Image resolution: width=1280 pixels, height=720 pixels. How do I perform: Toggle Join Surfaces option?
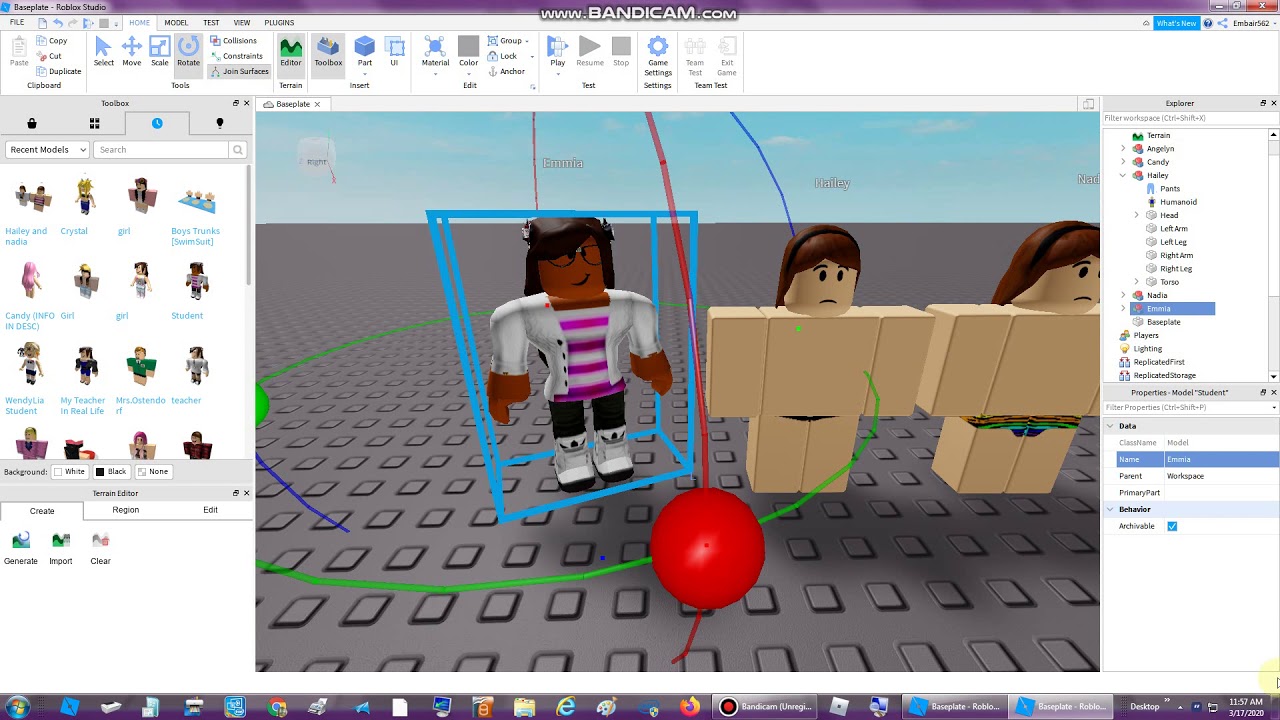coord(239,71)
